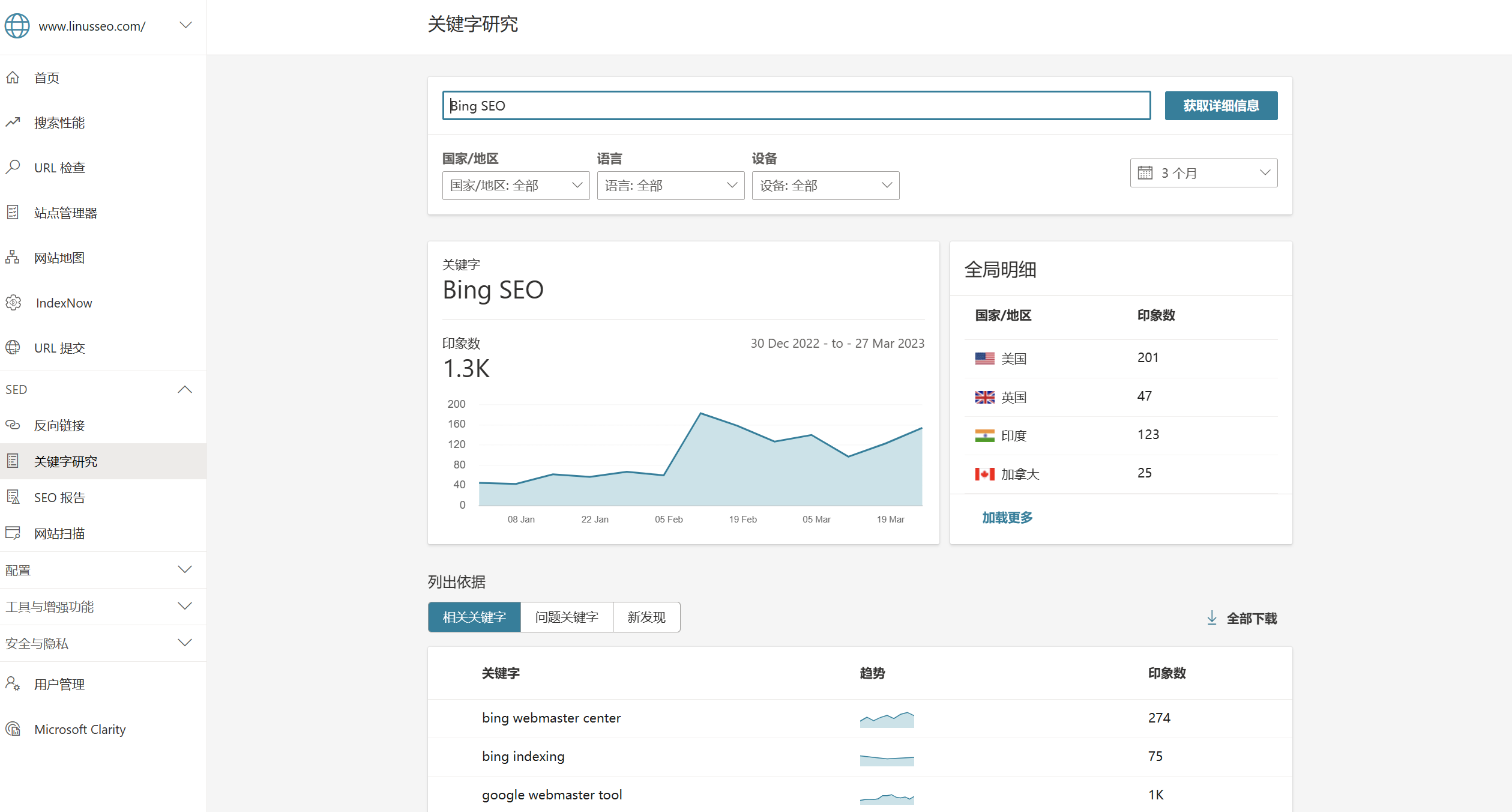Select the 相关关键字 tab option
1512x812 pixels.
[x=474, y=617]
